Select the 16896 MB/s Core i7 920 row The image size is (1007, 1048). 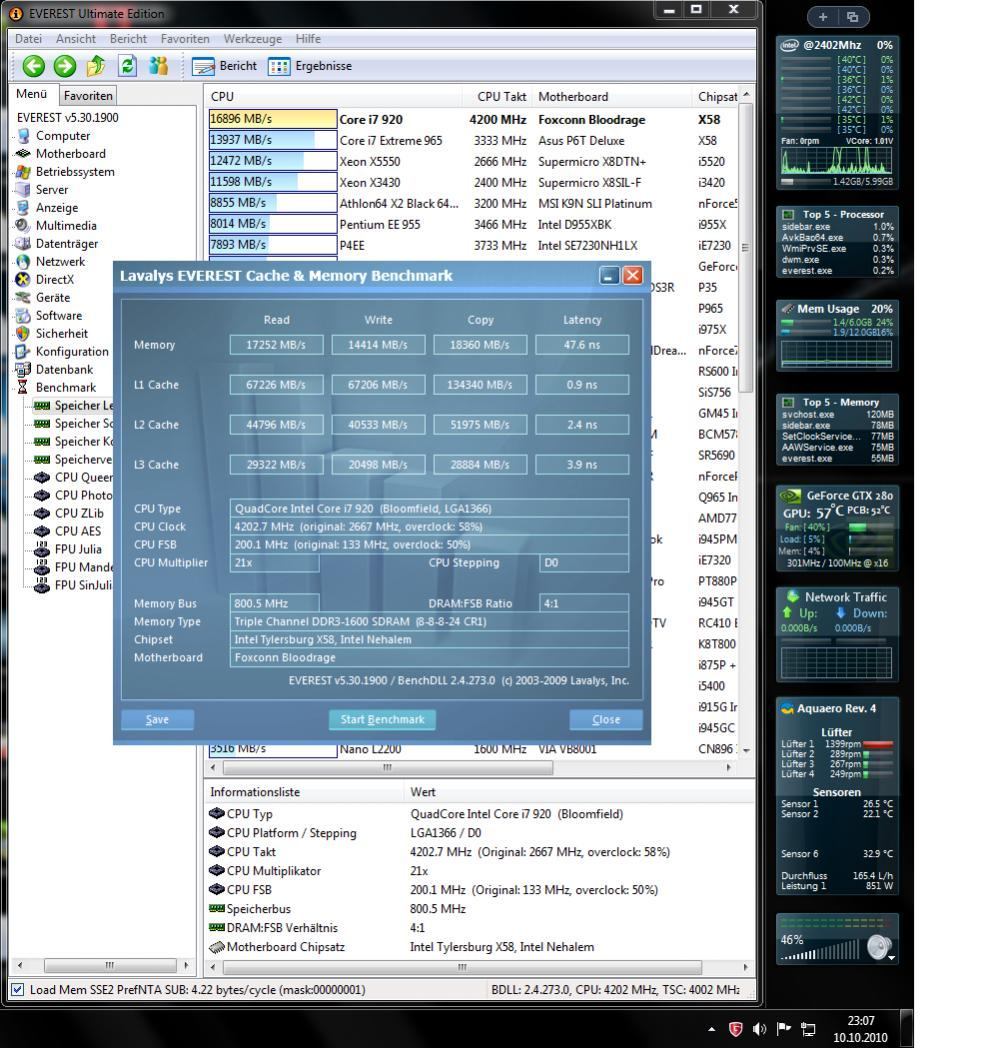tap(473, 120)
